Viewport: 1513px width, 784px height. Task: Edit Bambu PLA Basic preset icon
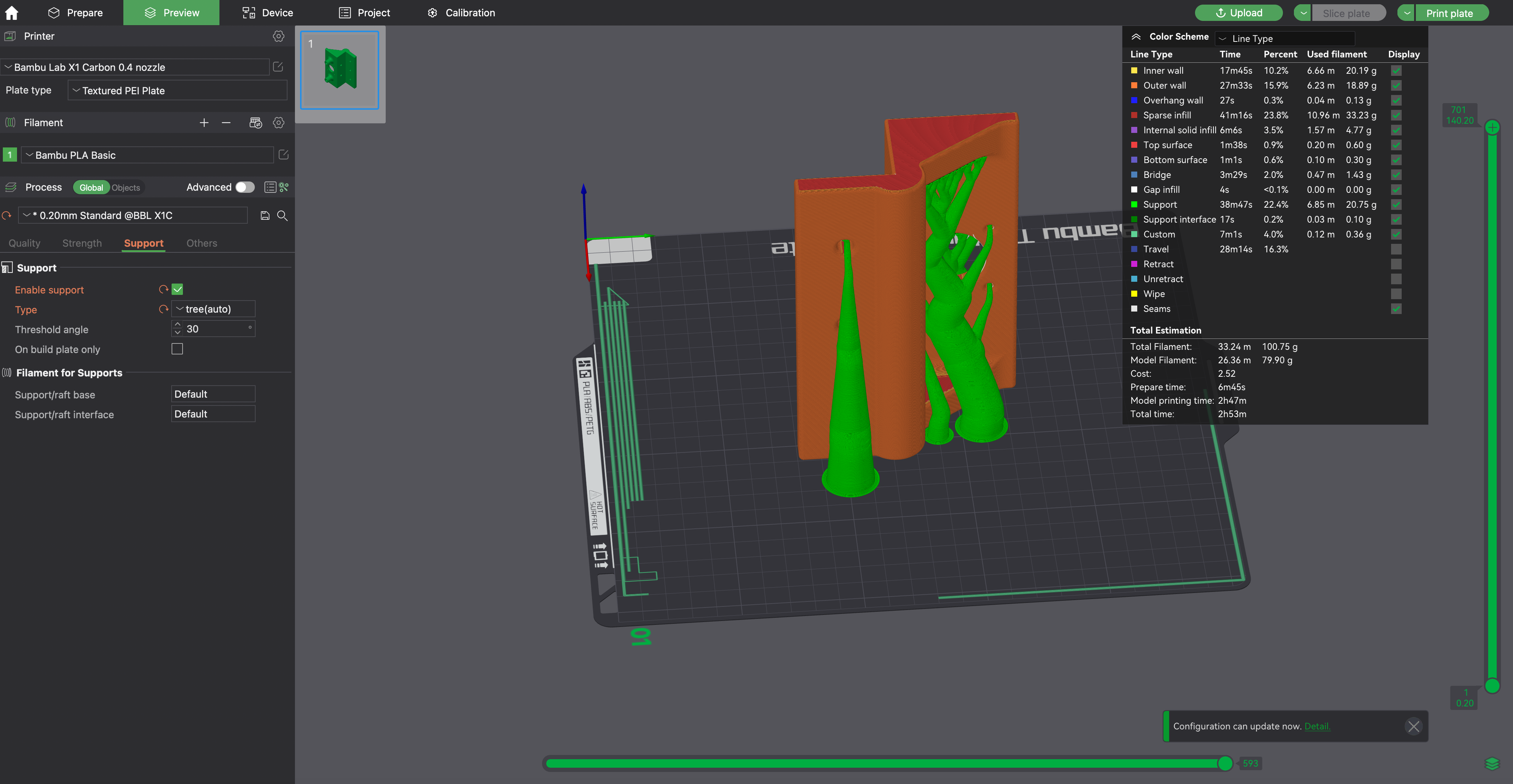pos(284,155)
